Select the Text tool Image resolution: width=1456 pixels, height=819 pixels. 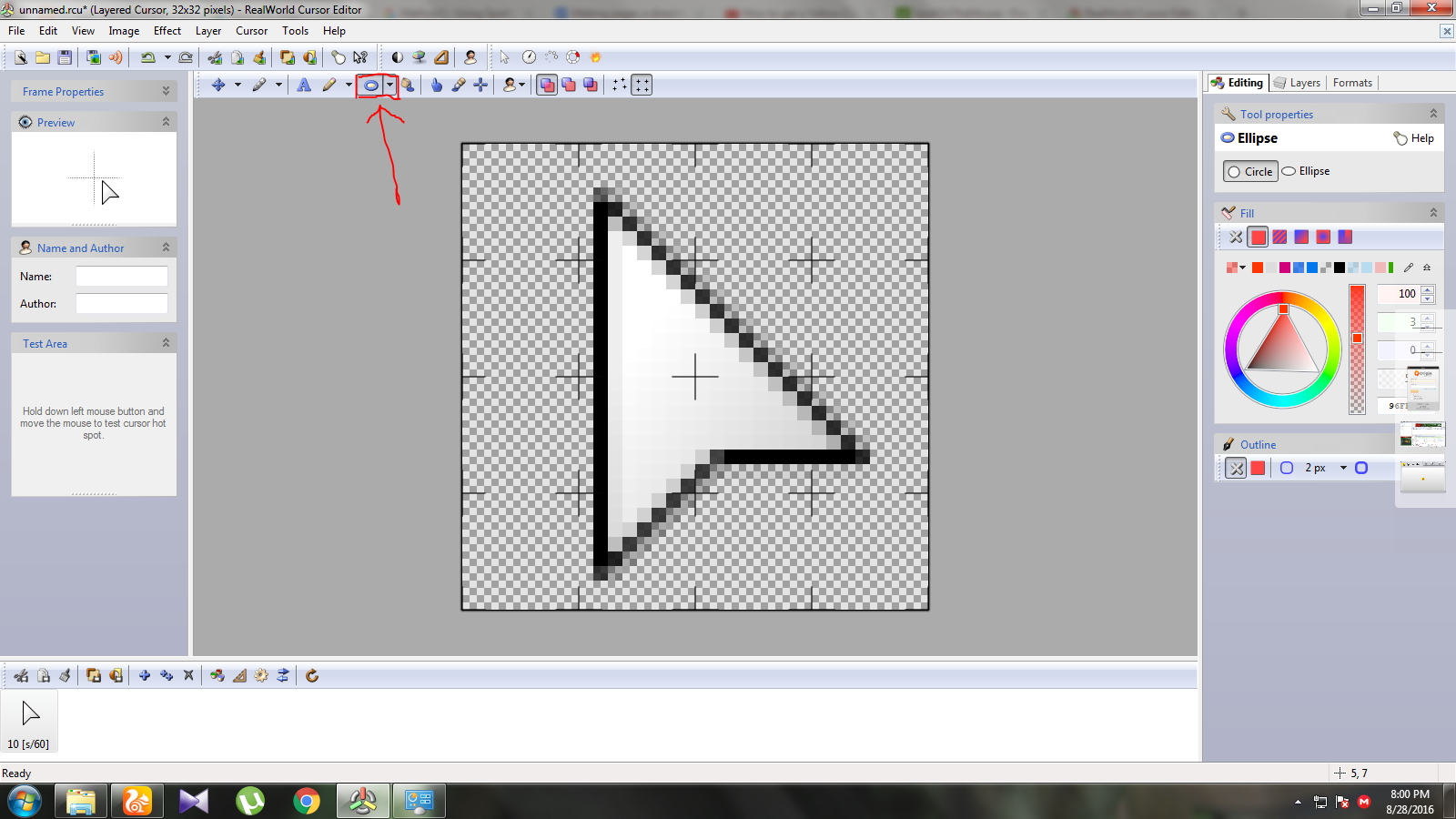click(304, 85)
